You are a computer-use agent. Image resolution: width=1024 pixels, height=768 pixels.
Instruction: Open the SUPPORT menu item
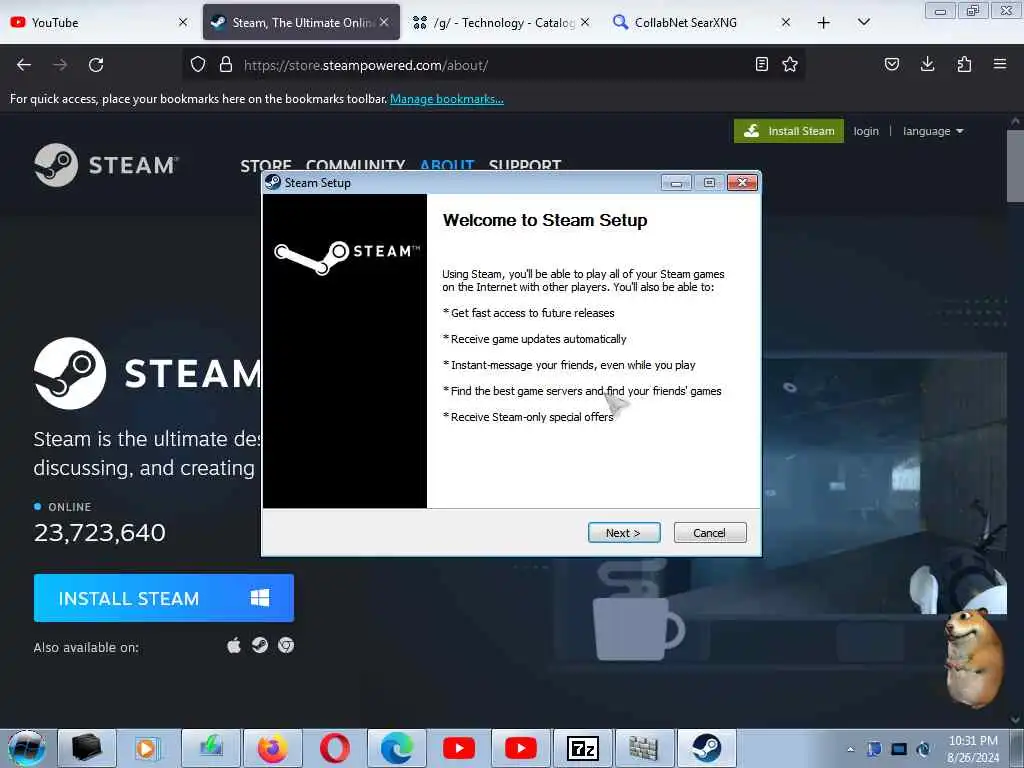525,165
